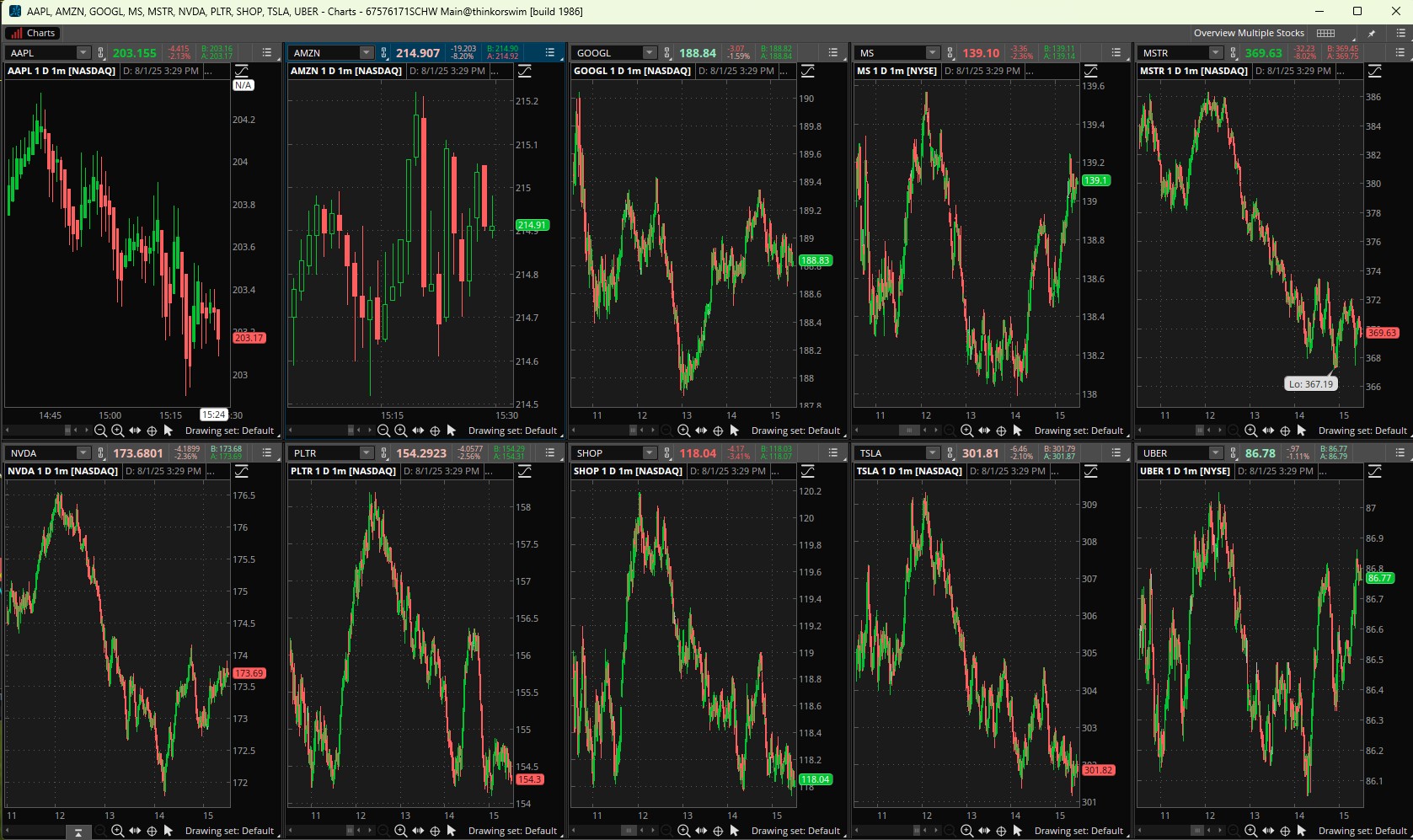Toggle the price axis scale icon on MSTR chart
Viewport: 1413px width, 840px height.
click(1375, 71)
